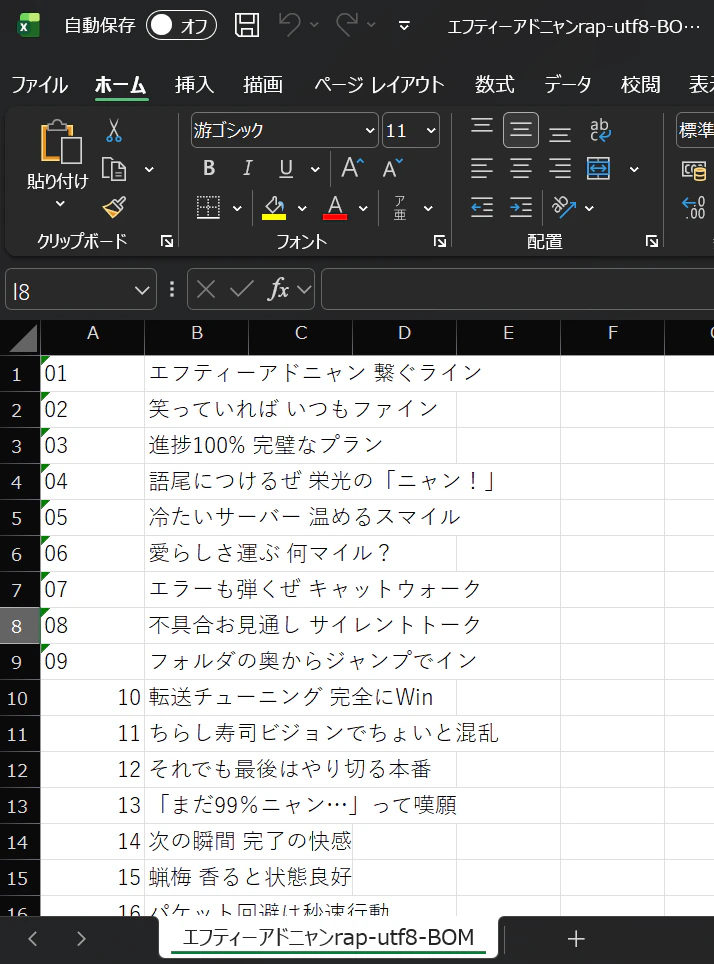Click the Insert Function fx icon
This screenshot has width=714, height=964.
tap(278, 288)
